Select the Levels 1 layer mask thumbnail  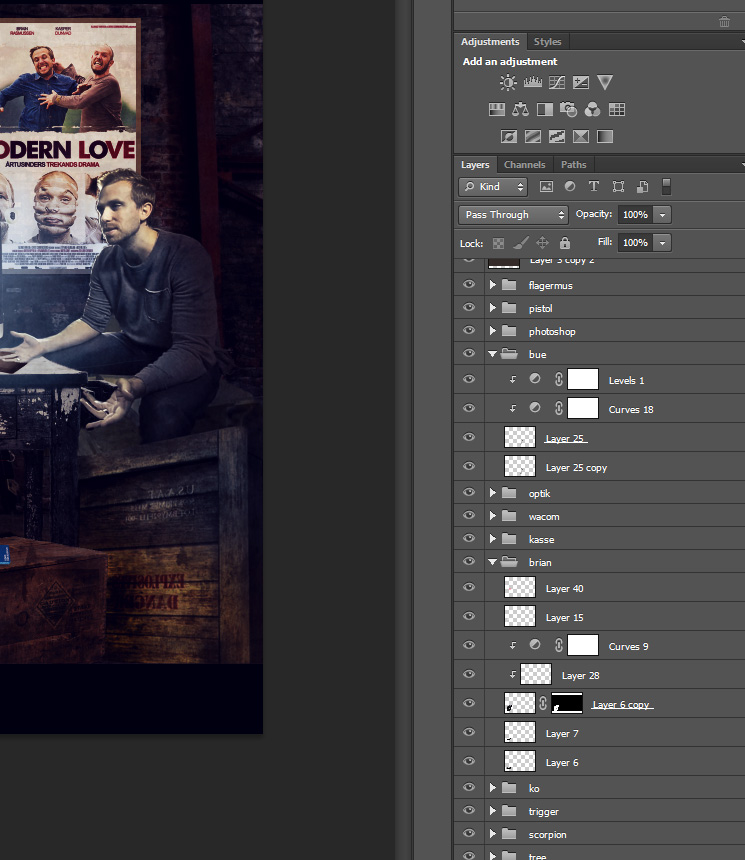click(583, 379)
